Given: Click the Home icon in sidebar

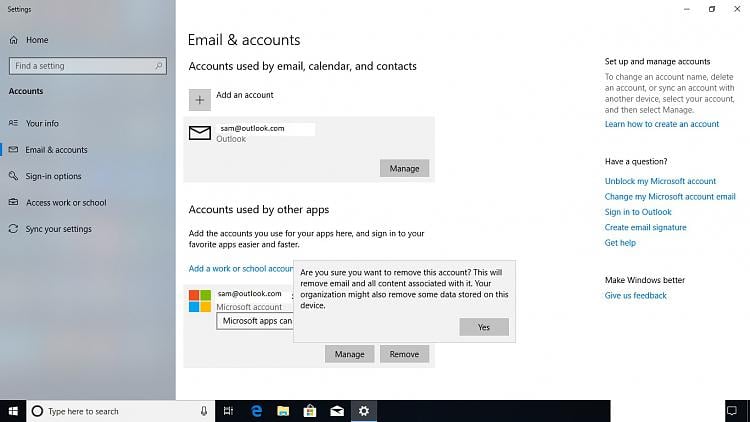Looking at the screenshot, I should click(x=13, y=40).
